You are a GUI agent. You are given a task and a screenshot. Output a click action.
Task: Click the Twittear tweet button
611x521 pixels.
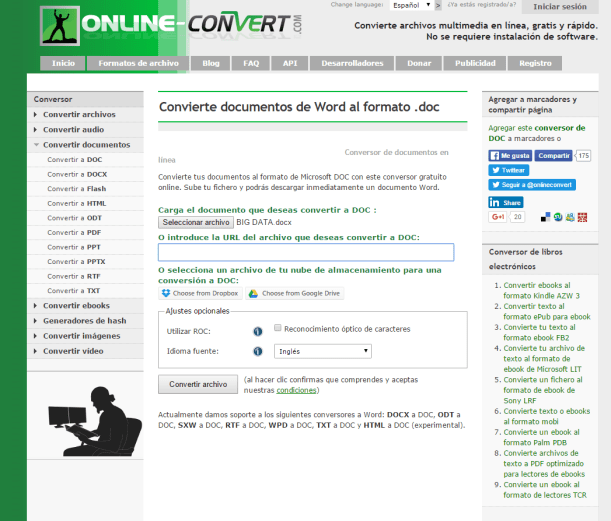[x=509, y=170]
